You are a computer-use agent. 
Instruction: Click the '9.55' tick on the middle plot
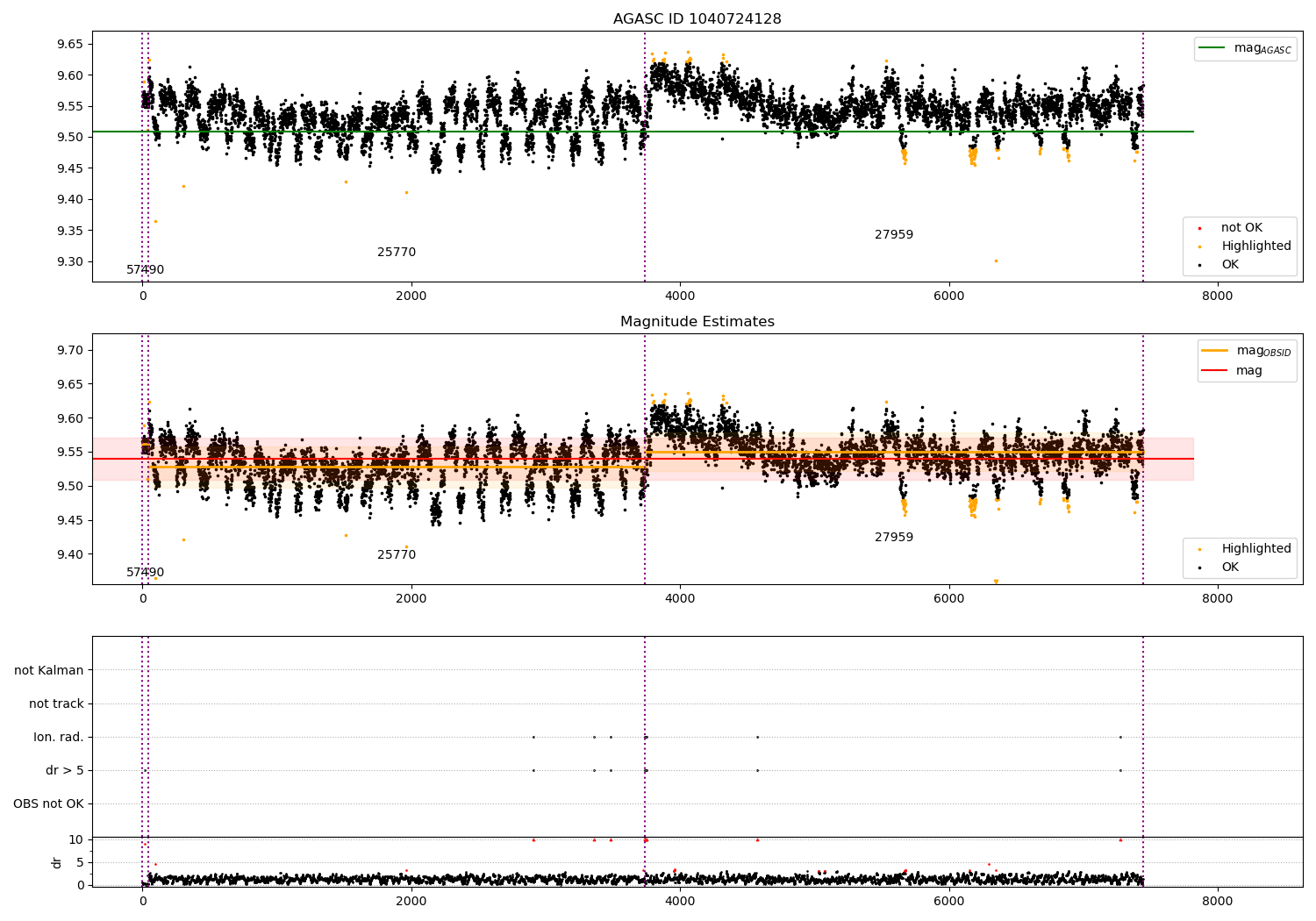pyautogui.click(x=70, y=452)
